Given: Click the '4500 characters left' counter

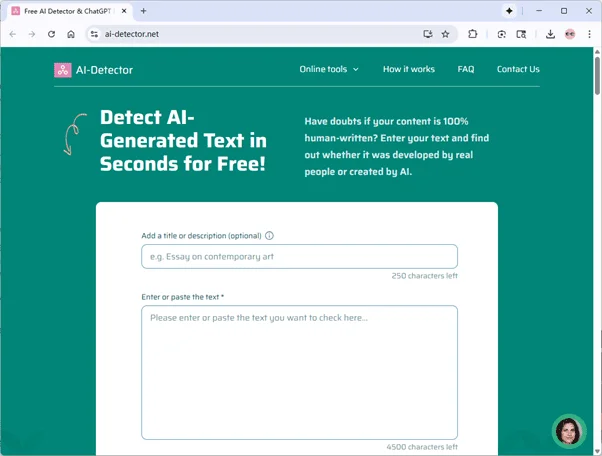Looking at the screenshot, I should coord(422,447).
